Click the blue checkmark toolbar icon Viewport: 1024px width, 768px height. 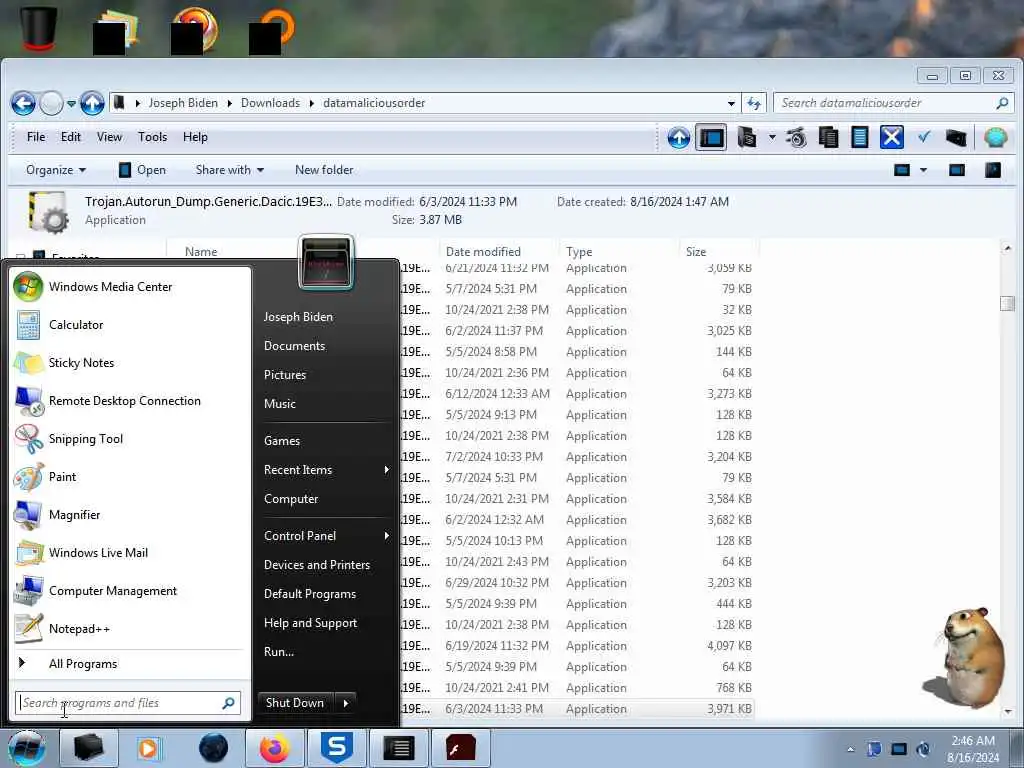click(923, 137)
